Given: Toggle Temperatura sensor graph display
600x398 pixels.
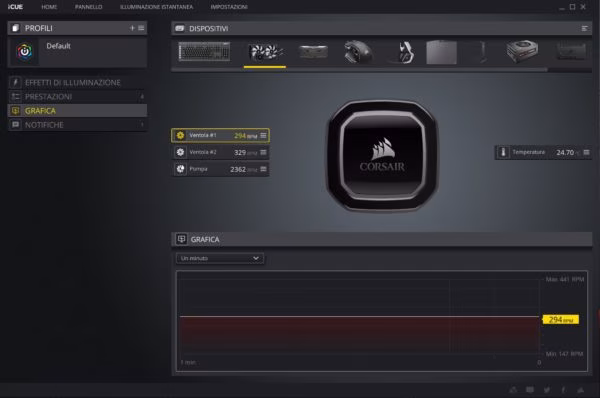Looking at the screenshot, I should coord(503,152).
